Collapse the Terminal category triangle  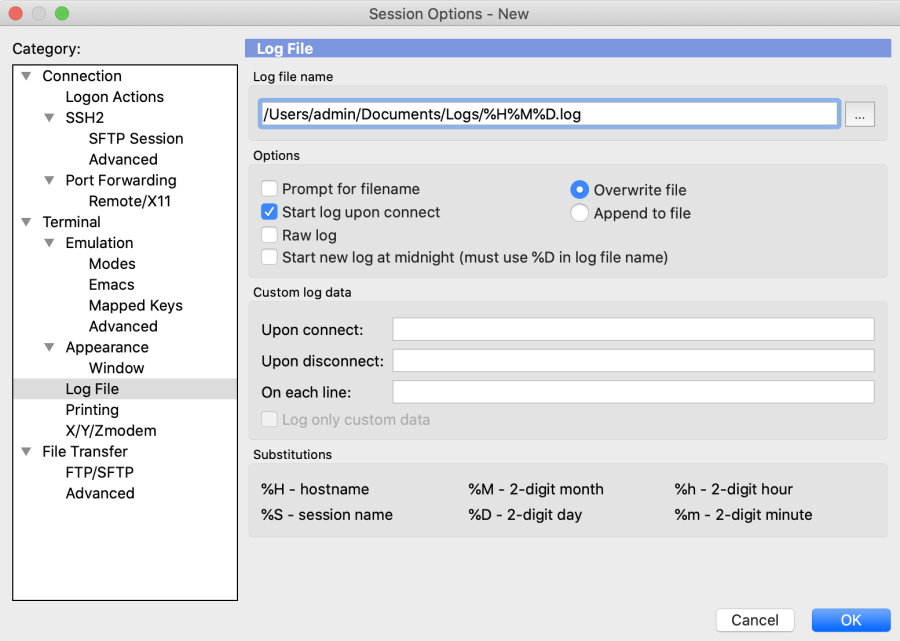click(26, 222)
